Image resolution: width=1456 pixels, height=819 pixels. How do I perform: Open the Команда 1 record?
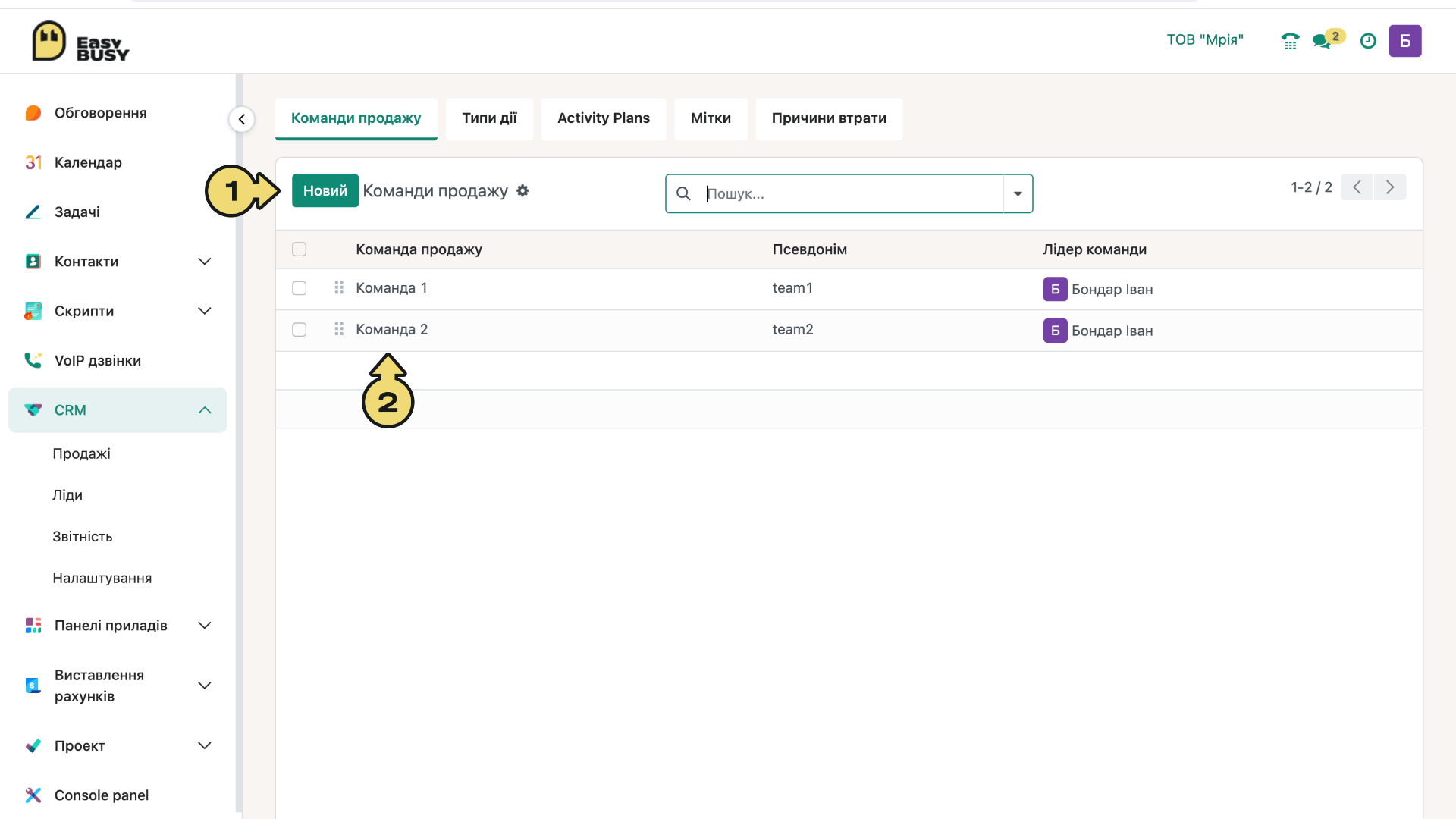391,288
